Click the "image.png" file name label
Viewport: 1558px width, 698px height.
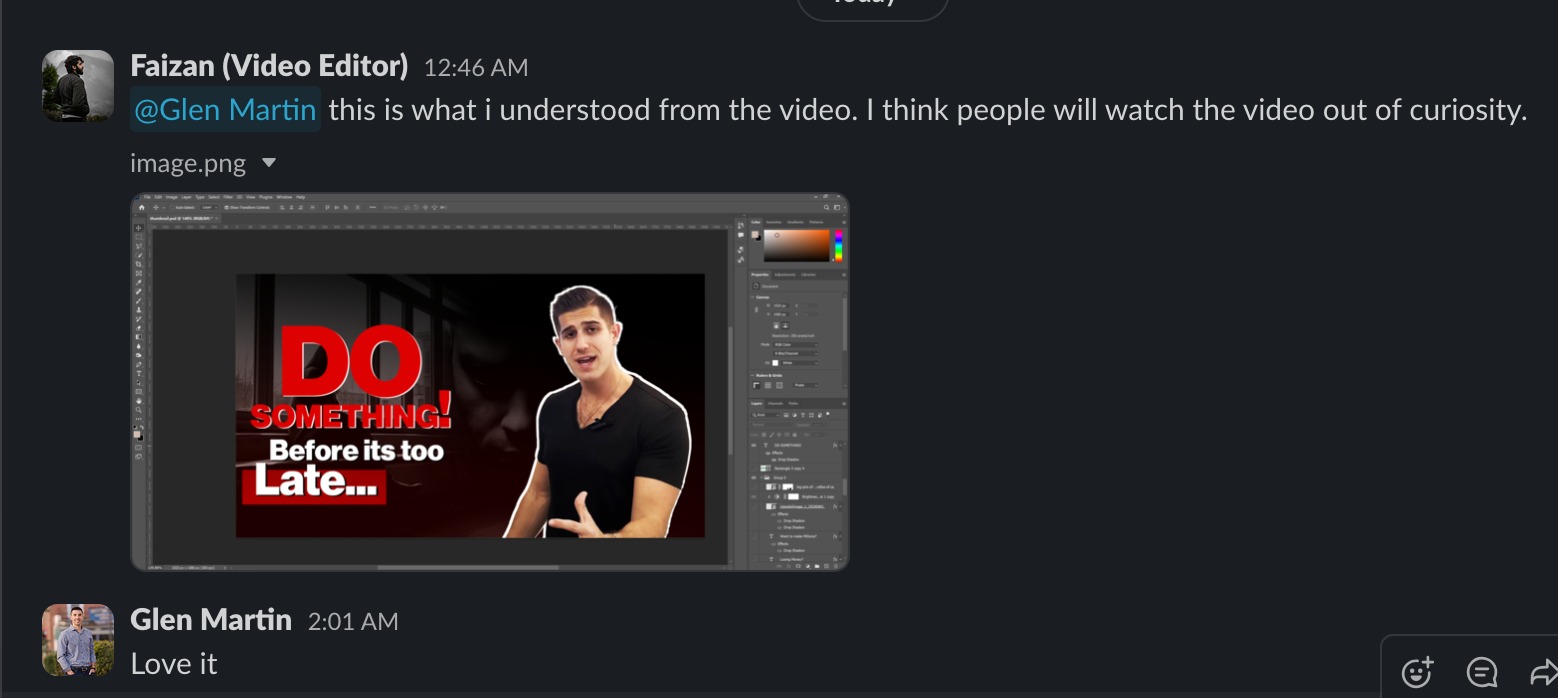[x=189, y=162]
